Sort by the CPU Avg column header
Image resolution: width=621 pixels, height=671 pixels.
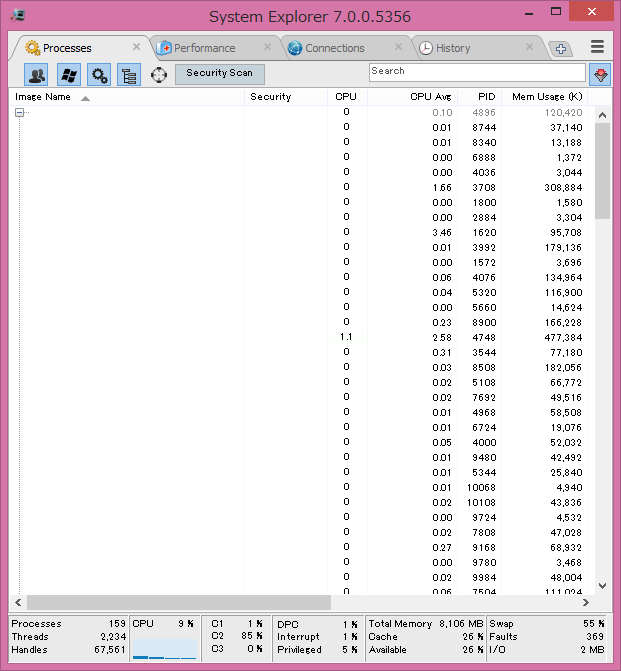click(x=413, y=97)
